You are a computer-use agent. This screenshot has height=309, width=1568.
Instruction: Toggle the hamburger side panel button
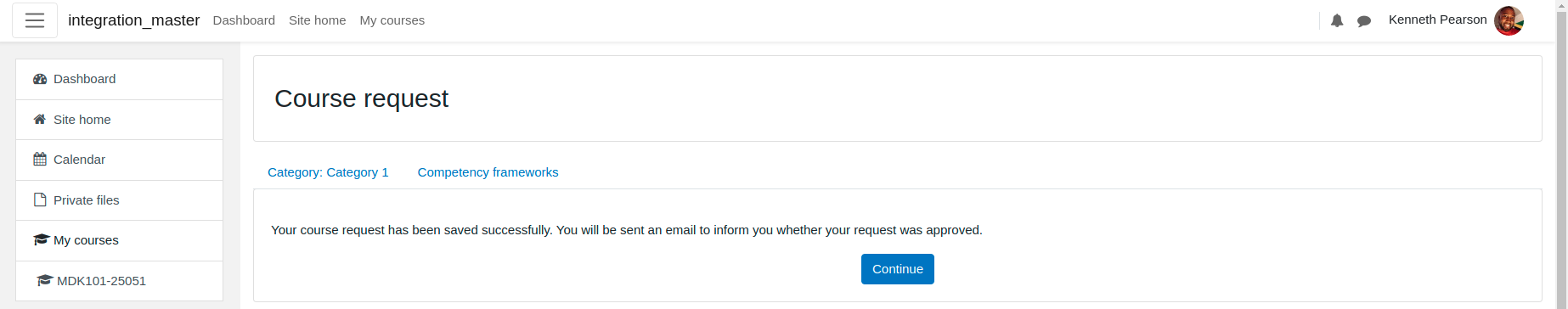[x=35, y=20]
